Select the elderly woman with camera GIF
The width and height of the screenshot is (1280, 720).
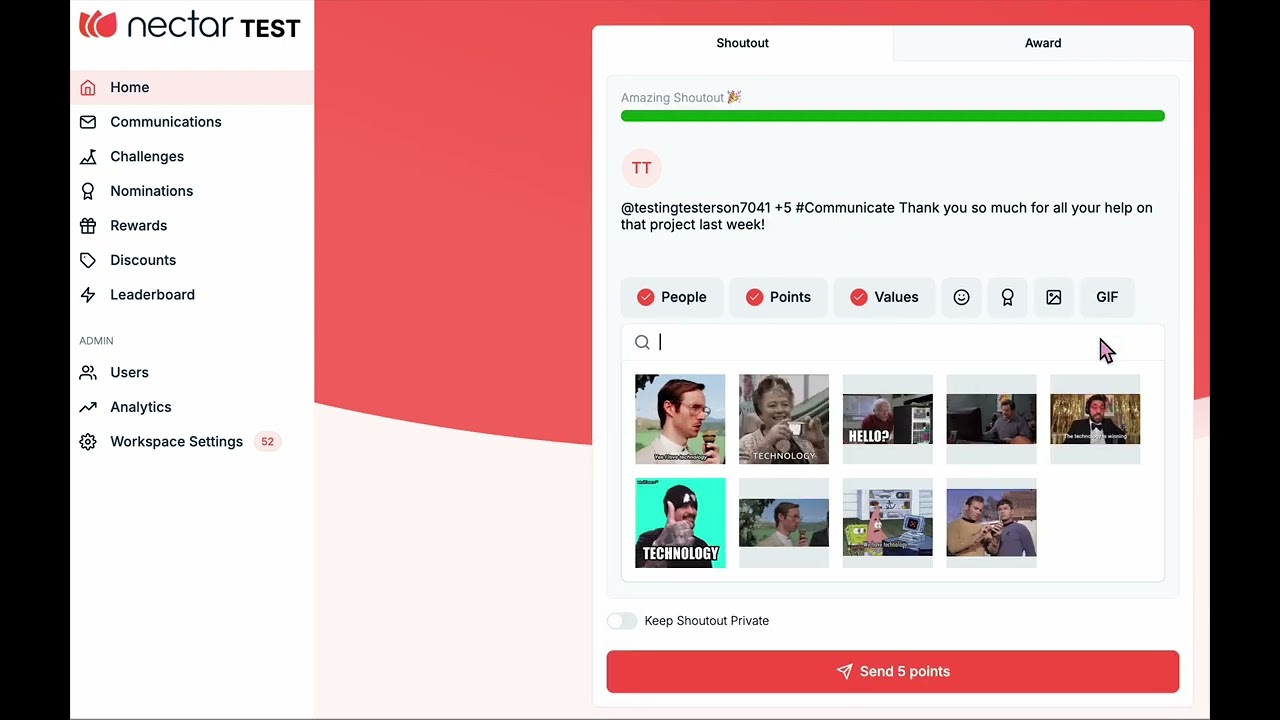tap(784, 419)
